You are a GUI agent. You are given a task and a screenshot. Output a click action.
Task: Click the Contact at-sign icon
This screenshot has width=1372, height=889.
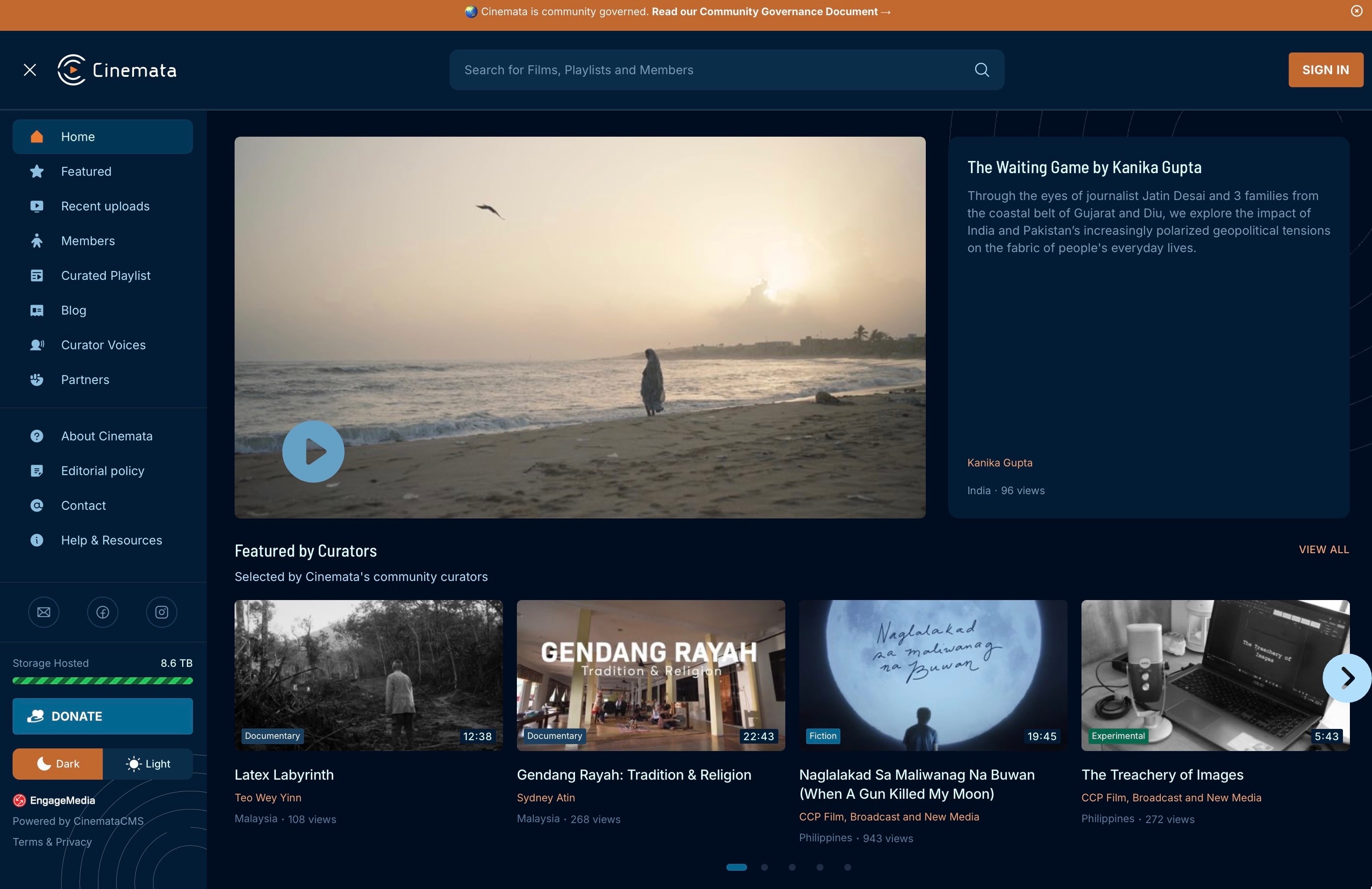tap(37, 505)
